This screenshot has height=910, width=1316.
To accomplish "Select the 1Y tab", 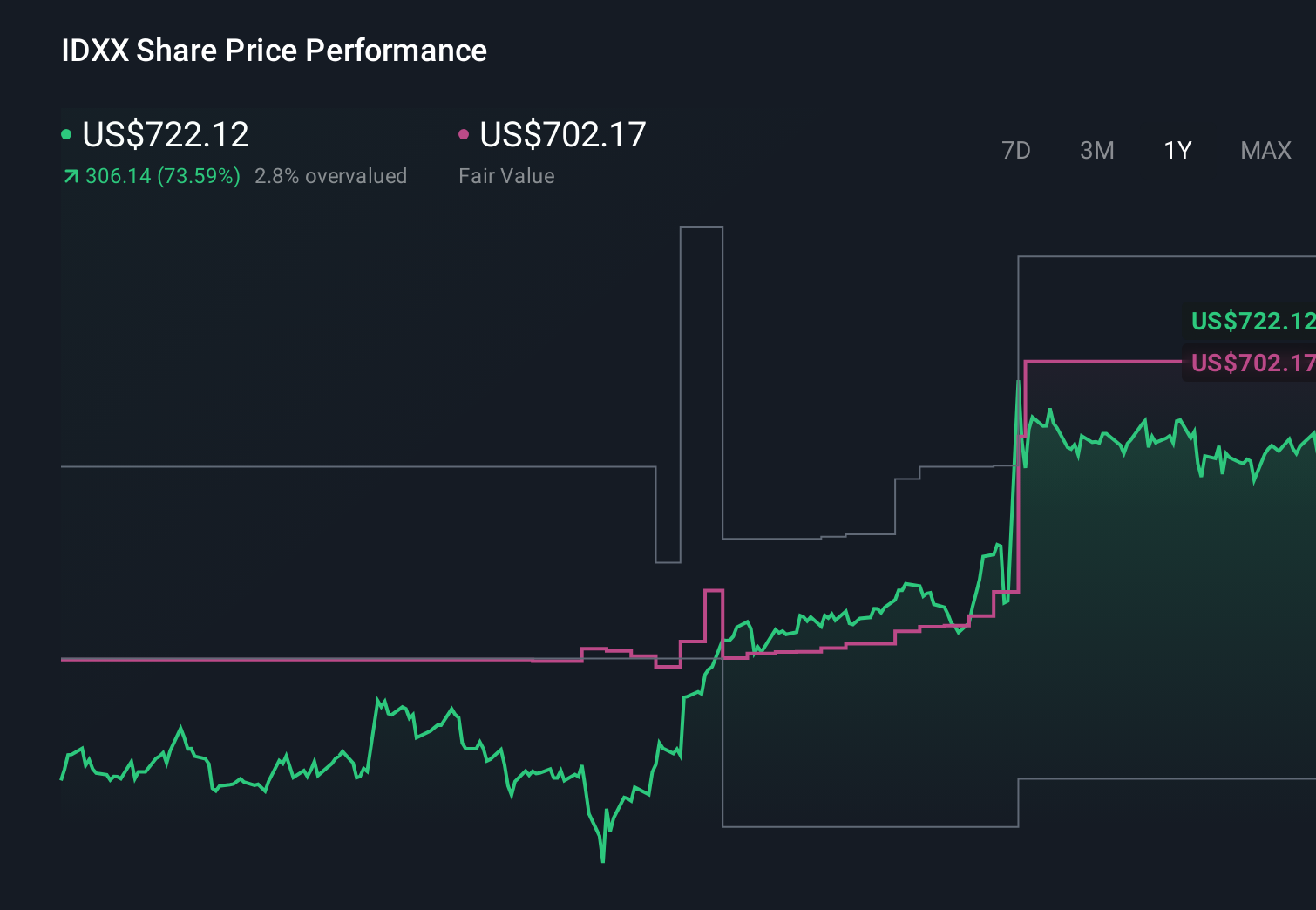I will [x=1177, y=150].
